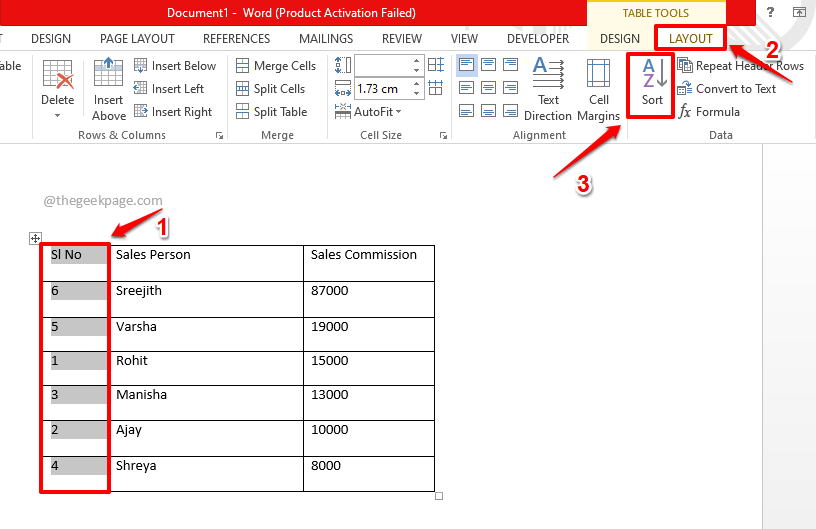Open Rows & Columns dialog launcher
Image resolution: width=816 pixels, height=529 pixels.
click(x=219, y=135)
